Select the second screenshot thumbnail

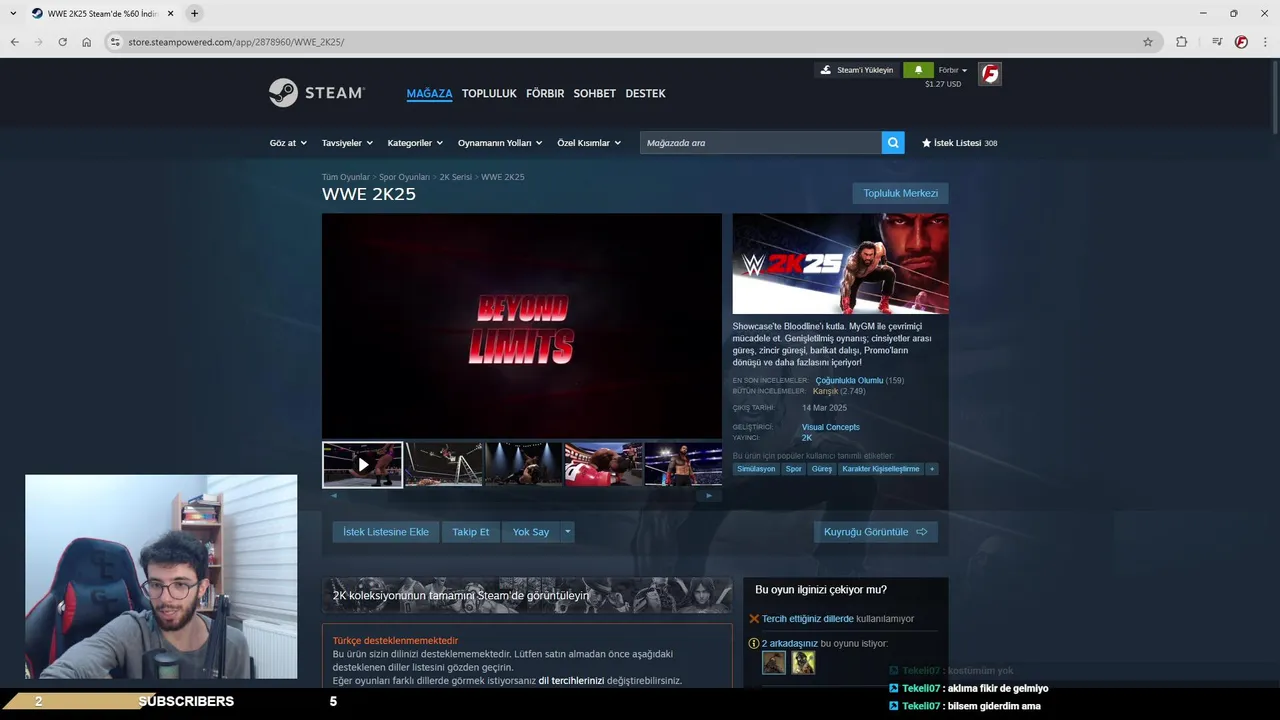point(443,464)
